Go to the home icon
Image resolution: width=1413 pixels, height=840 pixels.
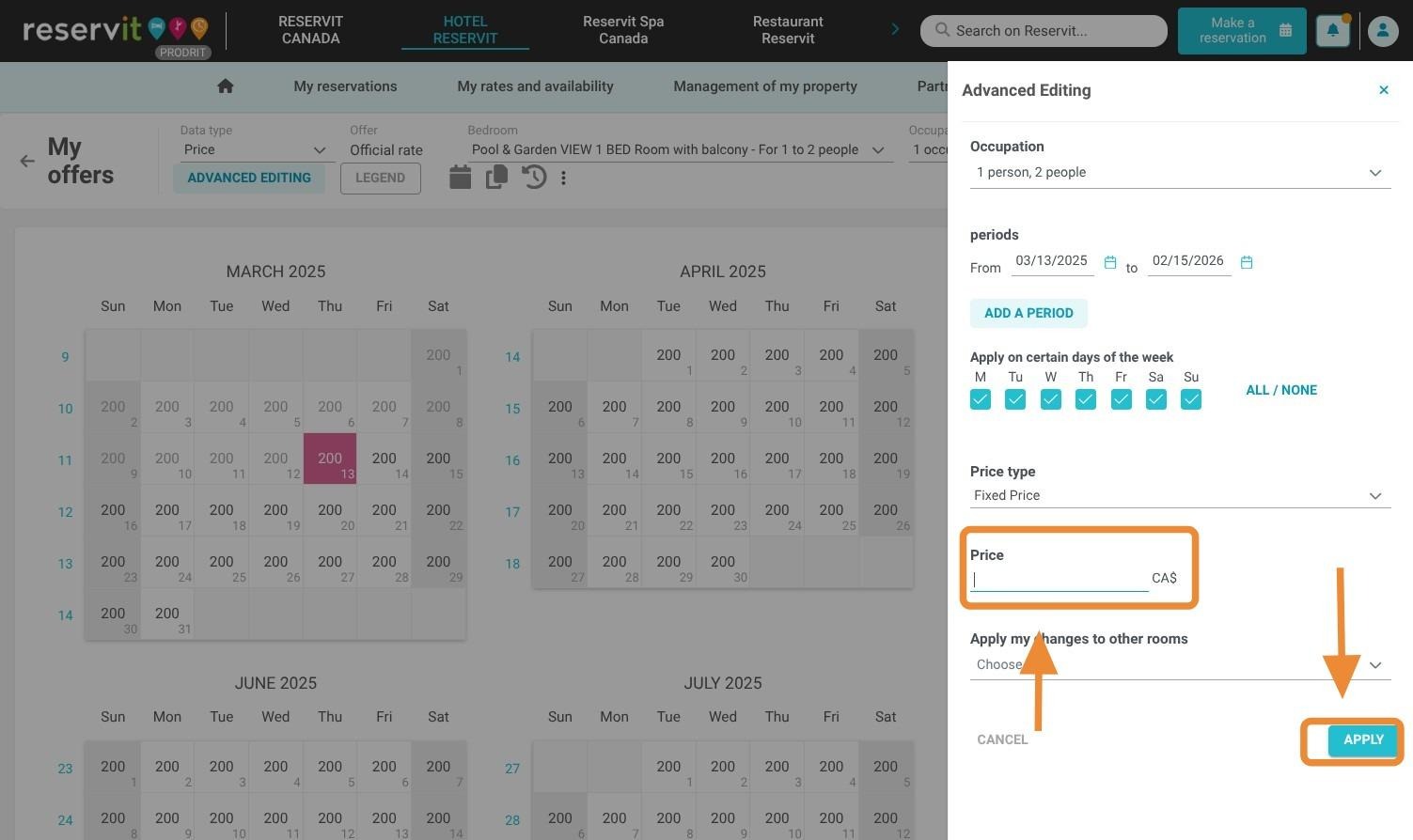(225, 86)
